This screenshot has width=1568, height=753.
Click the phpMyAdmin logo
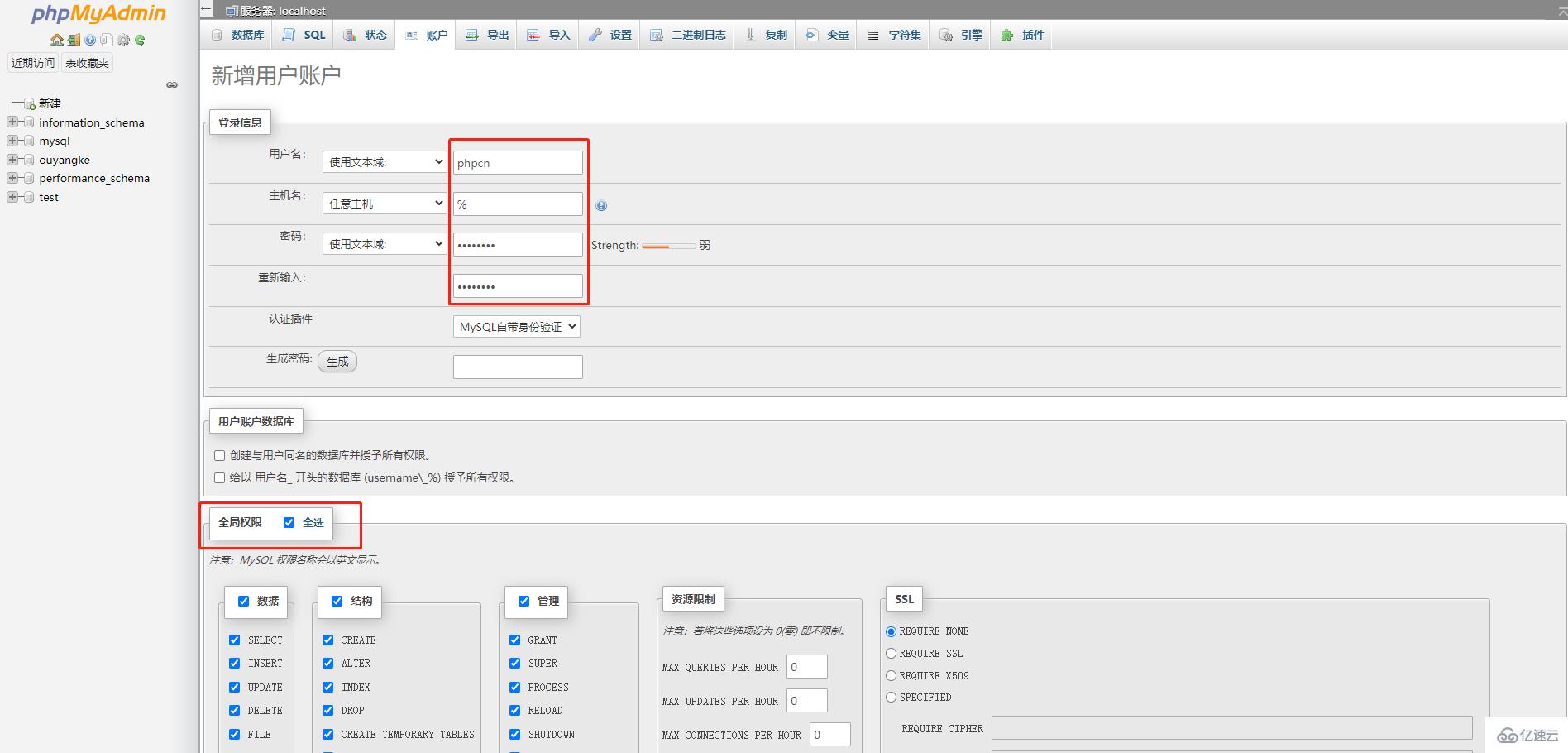tap(98, 13)
